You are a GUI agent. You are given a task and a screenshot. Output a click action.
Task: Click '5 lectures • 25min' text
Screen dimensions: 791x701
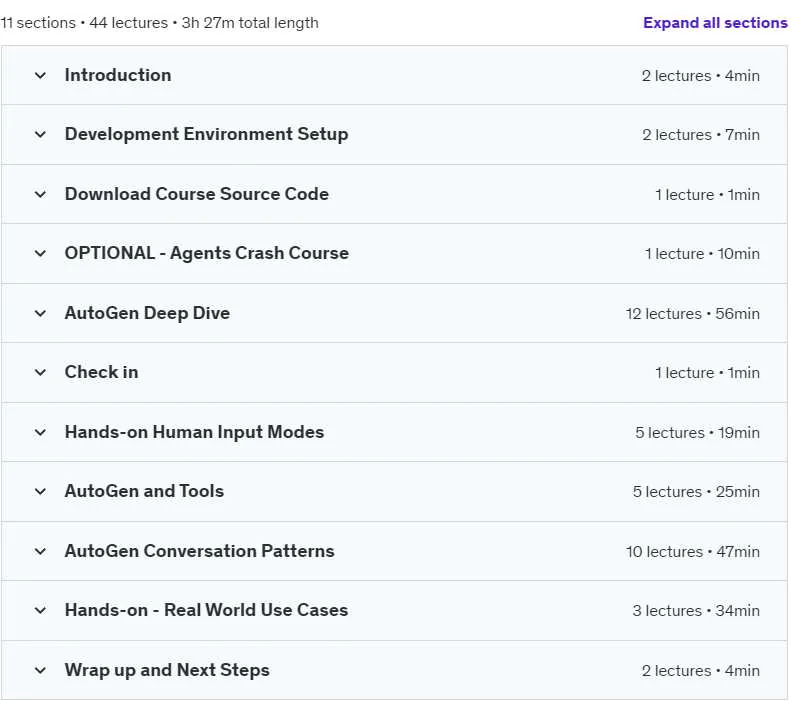pyautogui.click(x=696, y=492)
